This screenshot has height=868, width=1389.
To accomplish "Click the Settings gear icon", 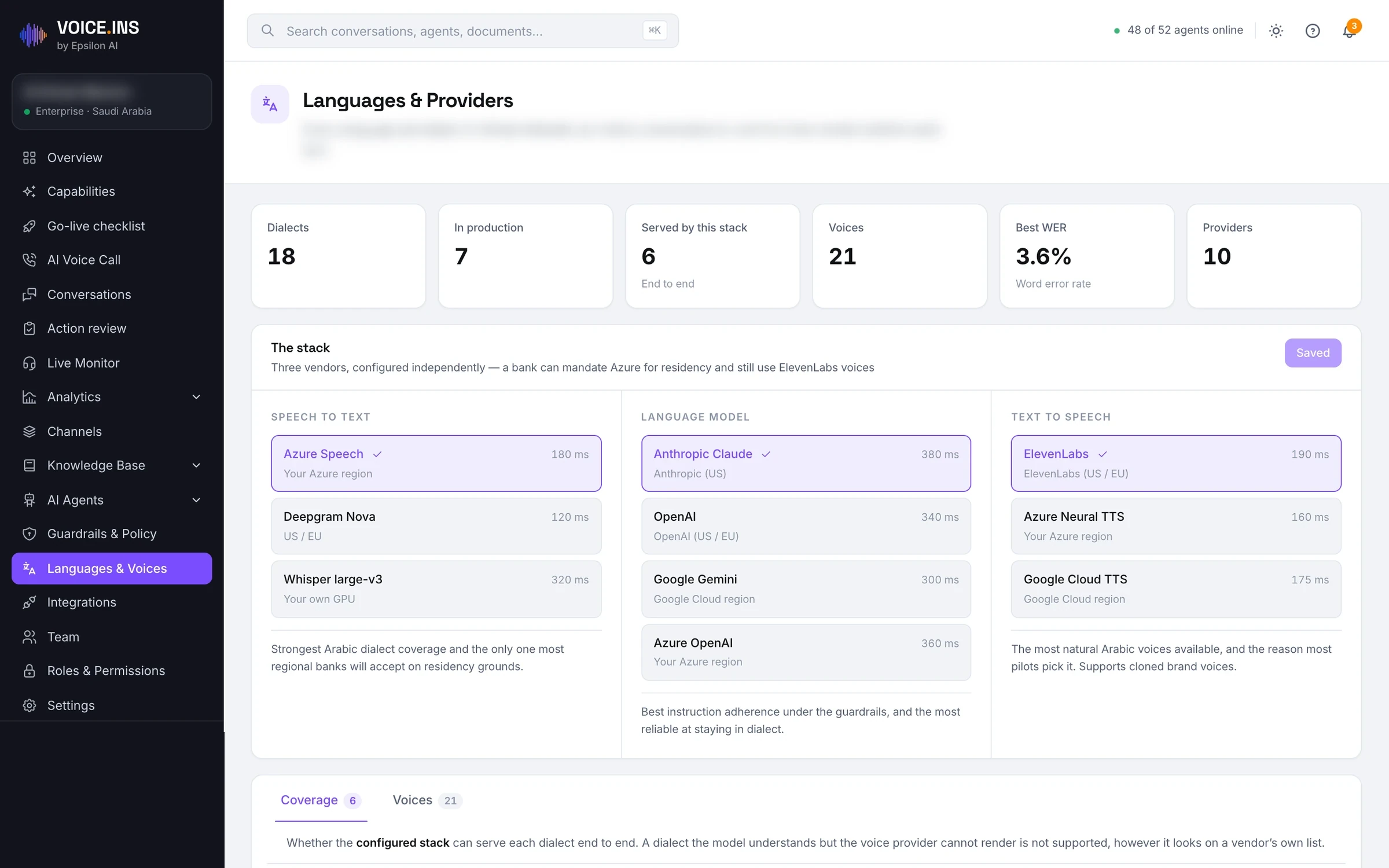I will click(30, 705).
